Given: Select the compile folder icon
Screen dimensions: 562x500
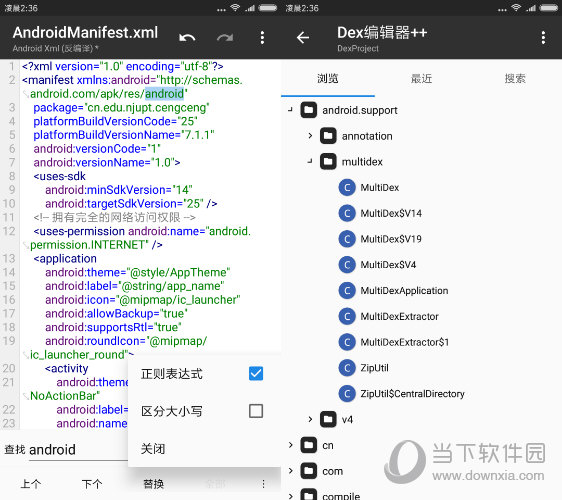Looking at the screenshot, I should coord(309,495).
